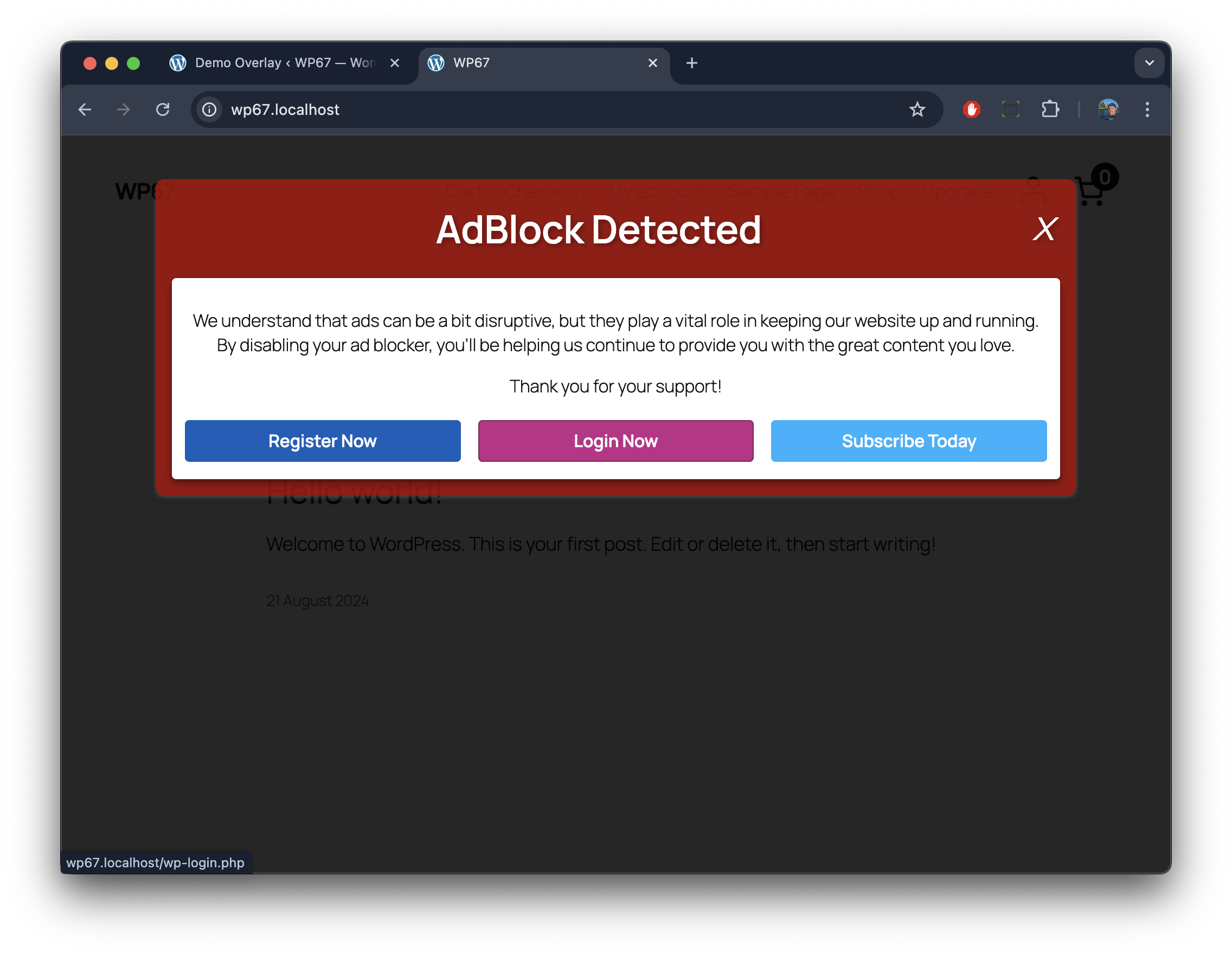View site information icon in address bar
Screen dimensions: 1232x954
pyautogui.click(x=209, y=109)
